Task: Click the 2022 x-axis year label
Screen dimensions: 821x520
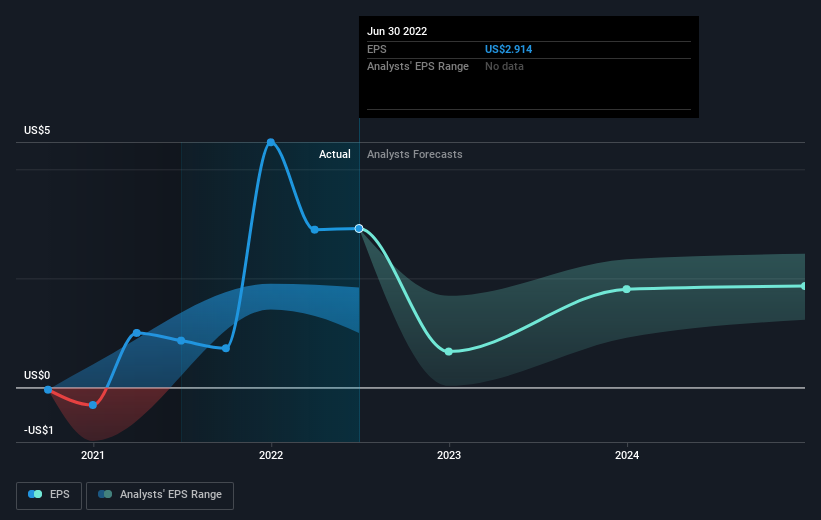Action: click(271, 455)
